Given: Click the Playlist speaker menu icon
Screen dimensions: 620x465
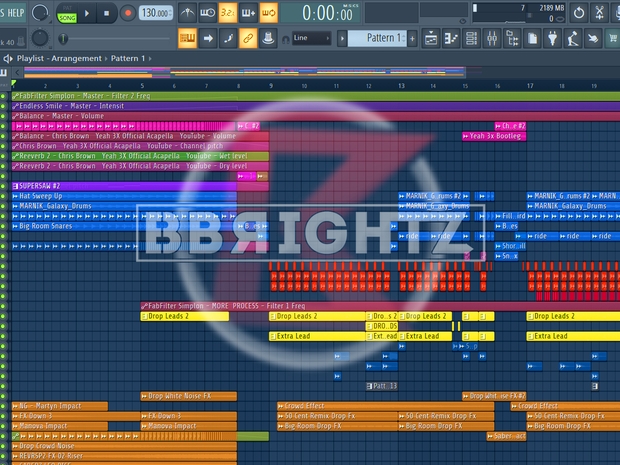Looking at the screenshot, I should tap(8, 59).
